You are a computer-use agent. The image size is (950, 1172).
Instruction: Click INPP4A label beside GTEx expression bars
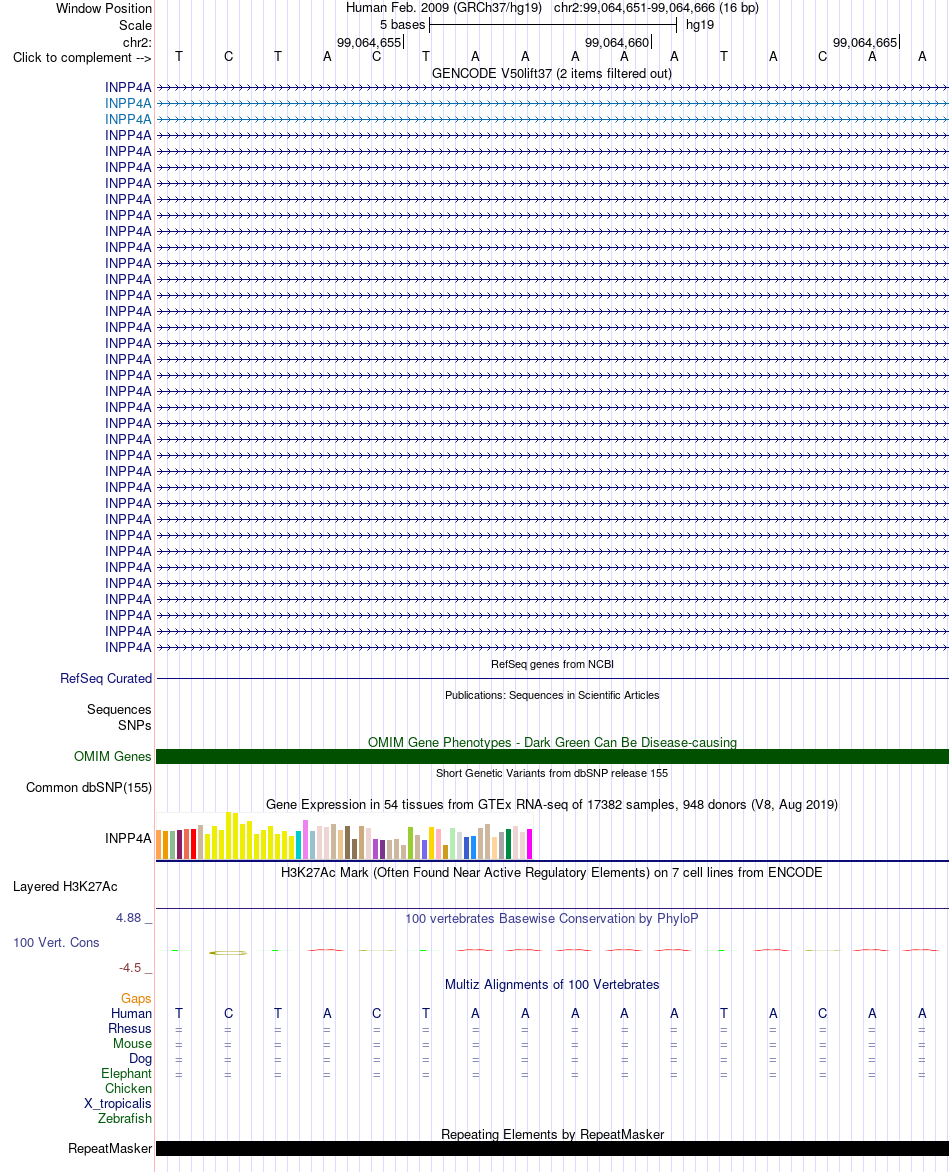tap(128, 839)
